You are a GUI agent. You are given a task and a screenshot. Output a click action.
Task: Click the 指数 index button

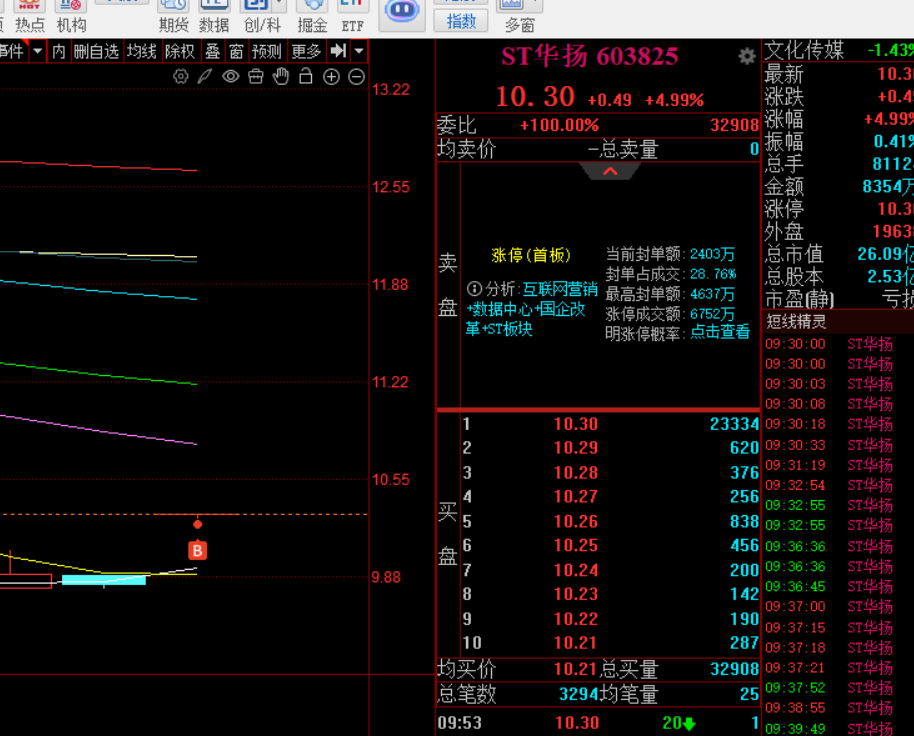461,22
